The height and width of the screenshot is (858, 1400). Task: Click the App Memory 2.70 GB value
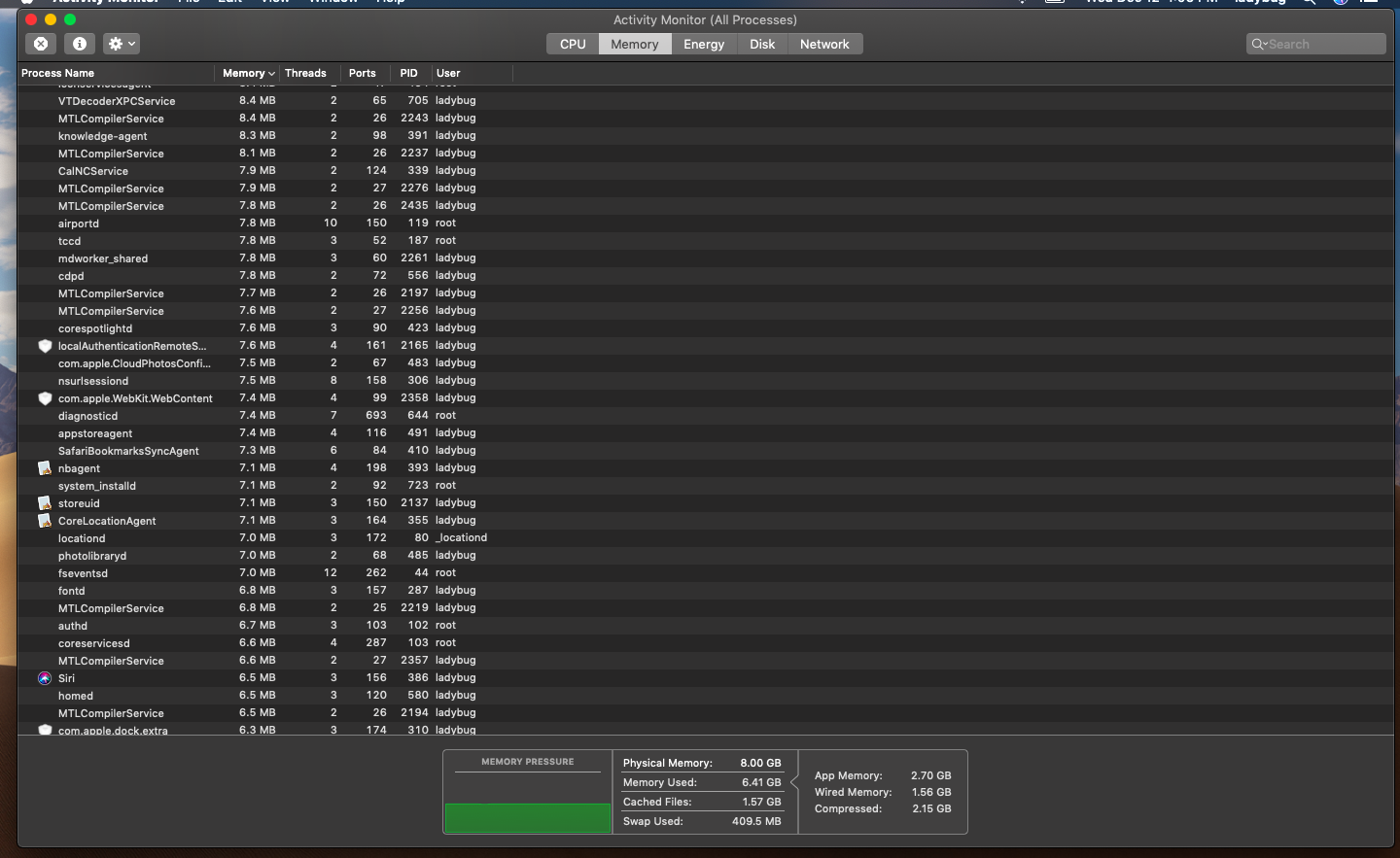931,775
